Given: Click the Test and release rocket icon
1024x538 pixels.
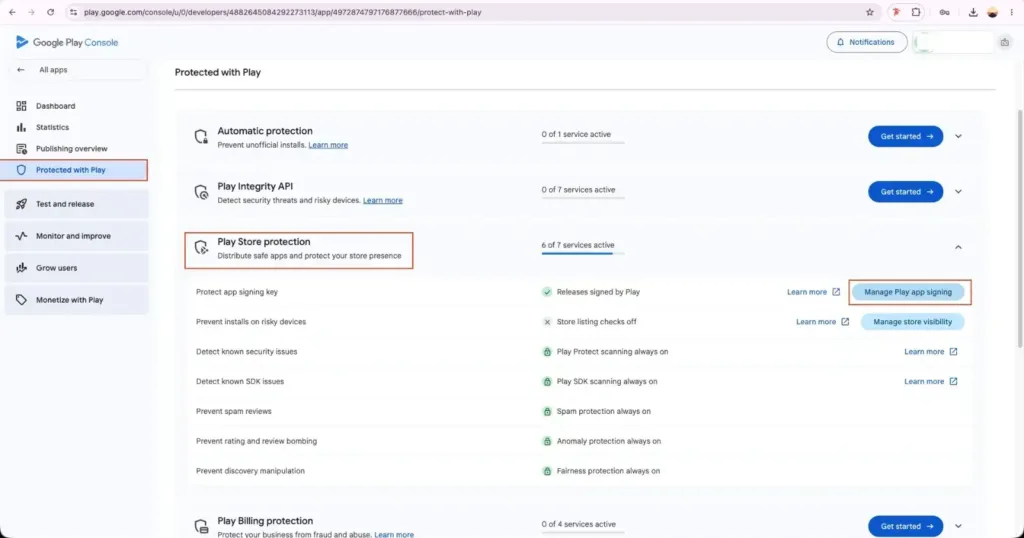Looking at the screenshot, I should [x=22, y=204].
